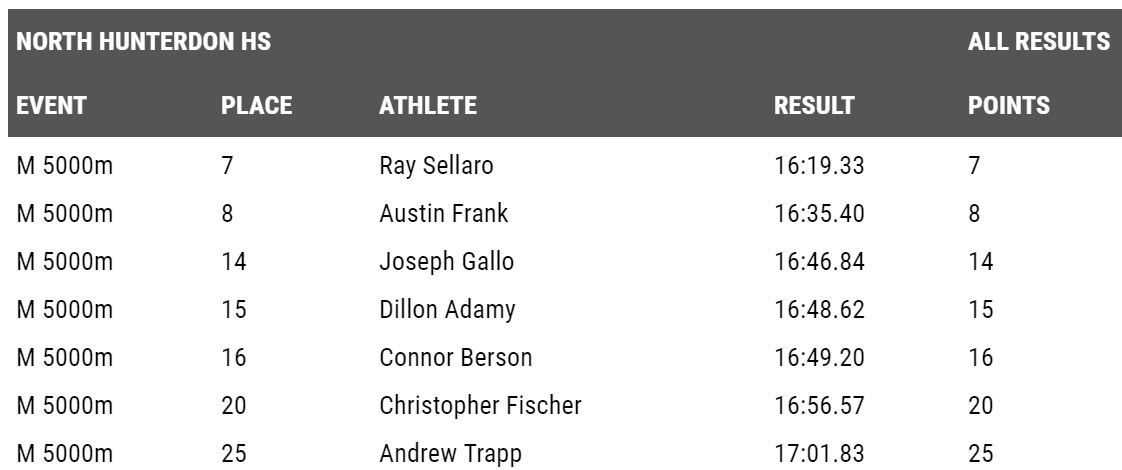Click the POINTS column header

pos(1008,106)
